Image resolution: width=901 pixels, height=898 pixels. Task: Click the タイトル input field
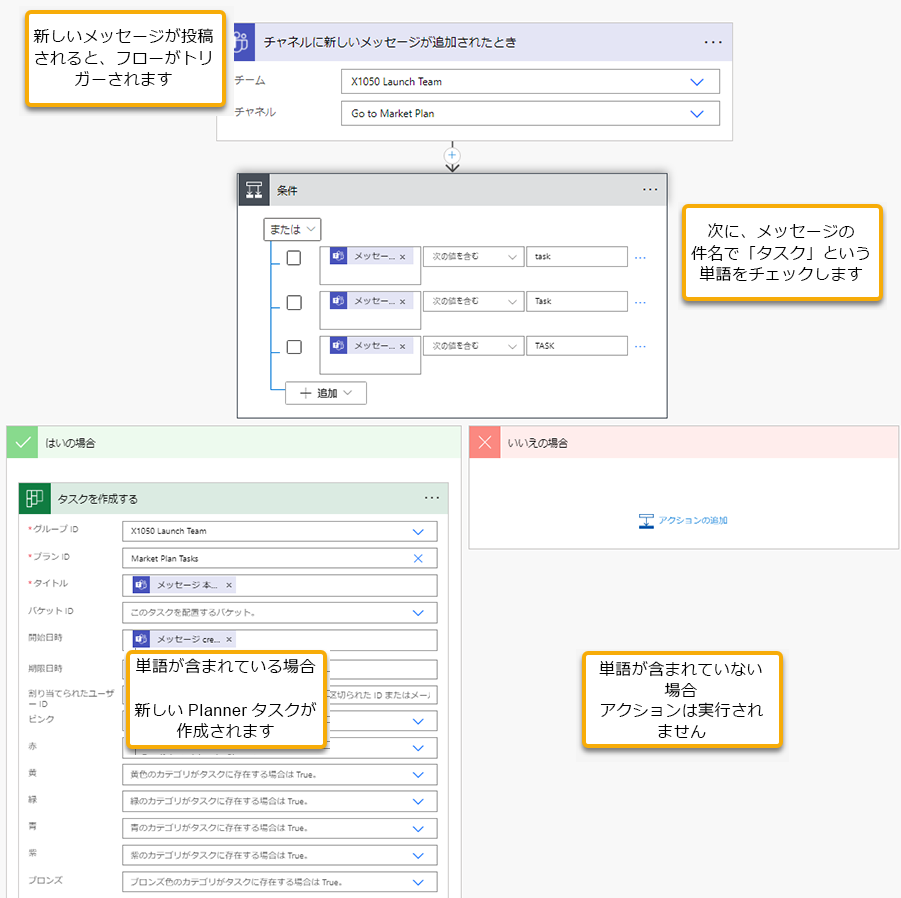pyautogui.click(x=279, y=585)
